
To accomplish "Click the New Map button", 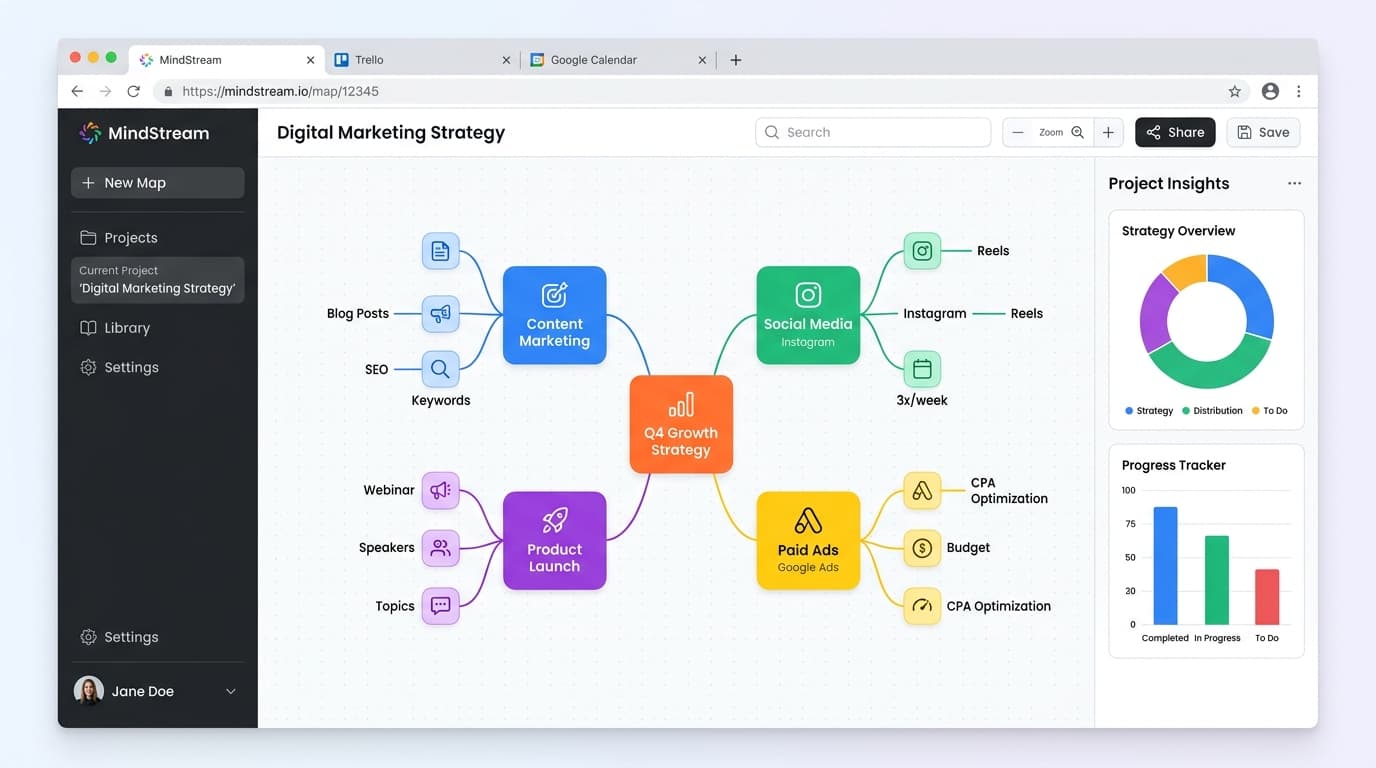I will 157,183.
